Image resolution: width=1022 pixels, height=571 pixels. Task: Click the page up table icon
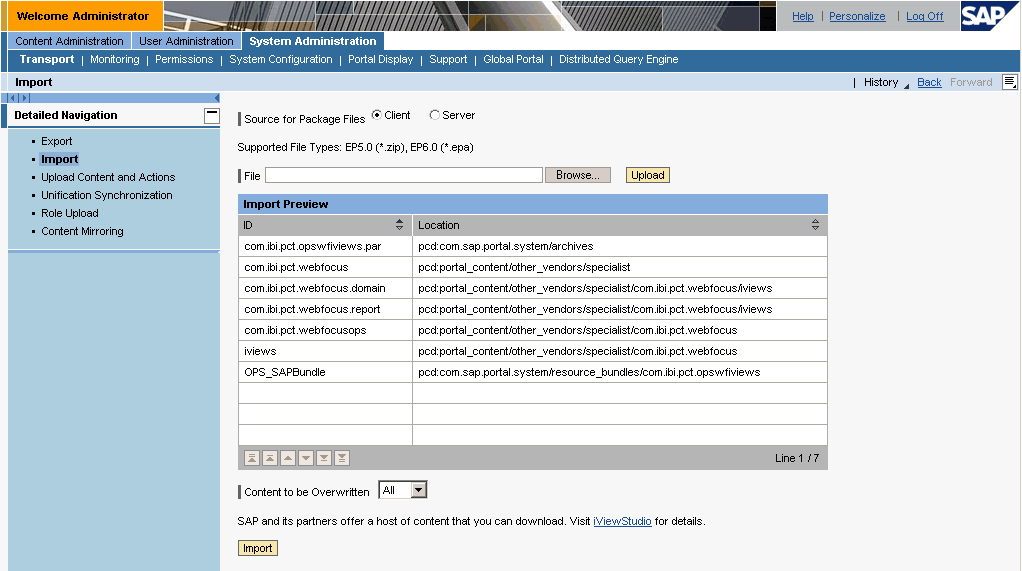click(270, 458)
